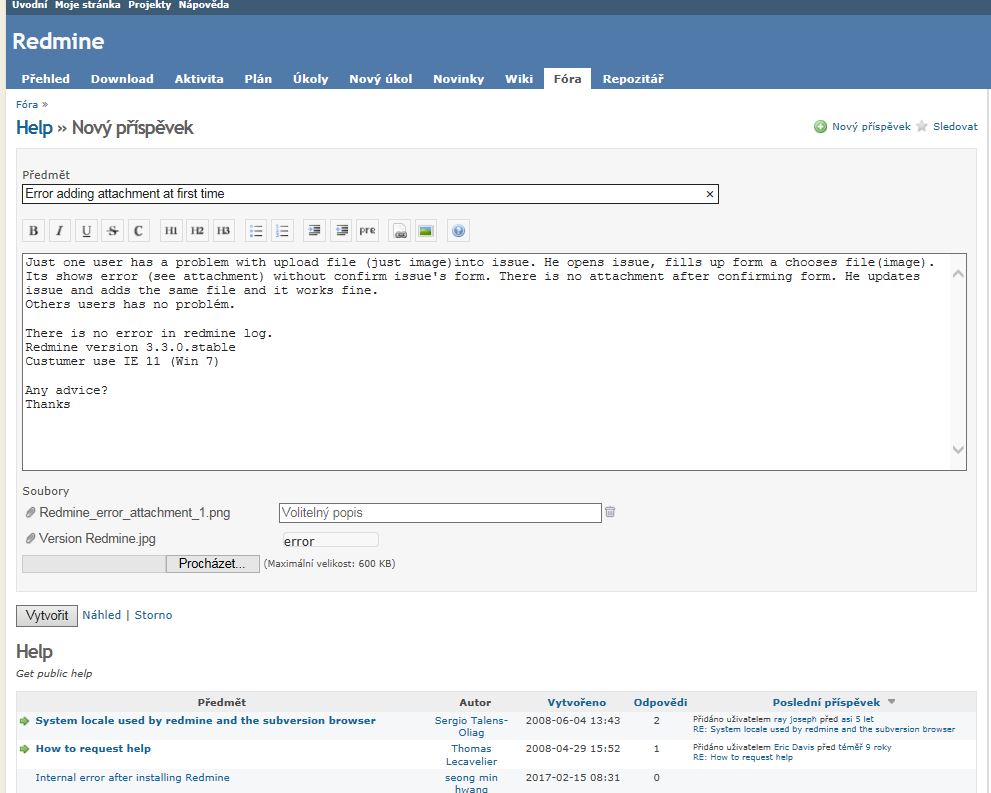Open the Repozitář tab
Screen dimensions: 991x793
click(x=633, y=79)
